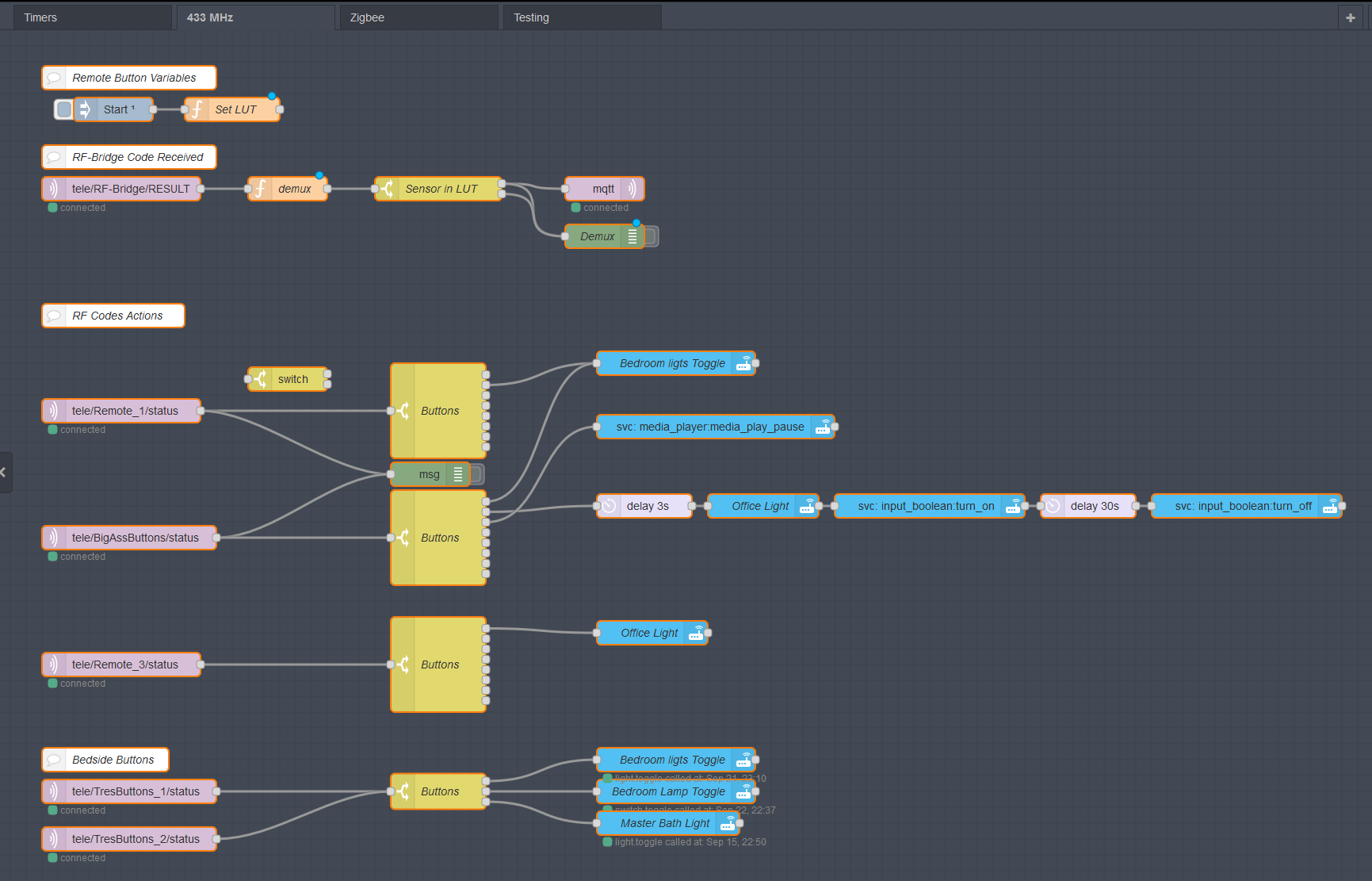Add a new flow with plus button
Screen dimensions: 1372x881
pyautogui.click(x=1351, y=17)
